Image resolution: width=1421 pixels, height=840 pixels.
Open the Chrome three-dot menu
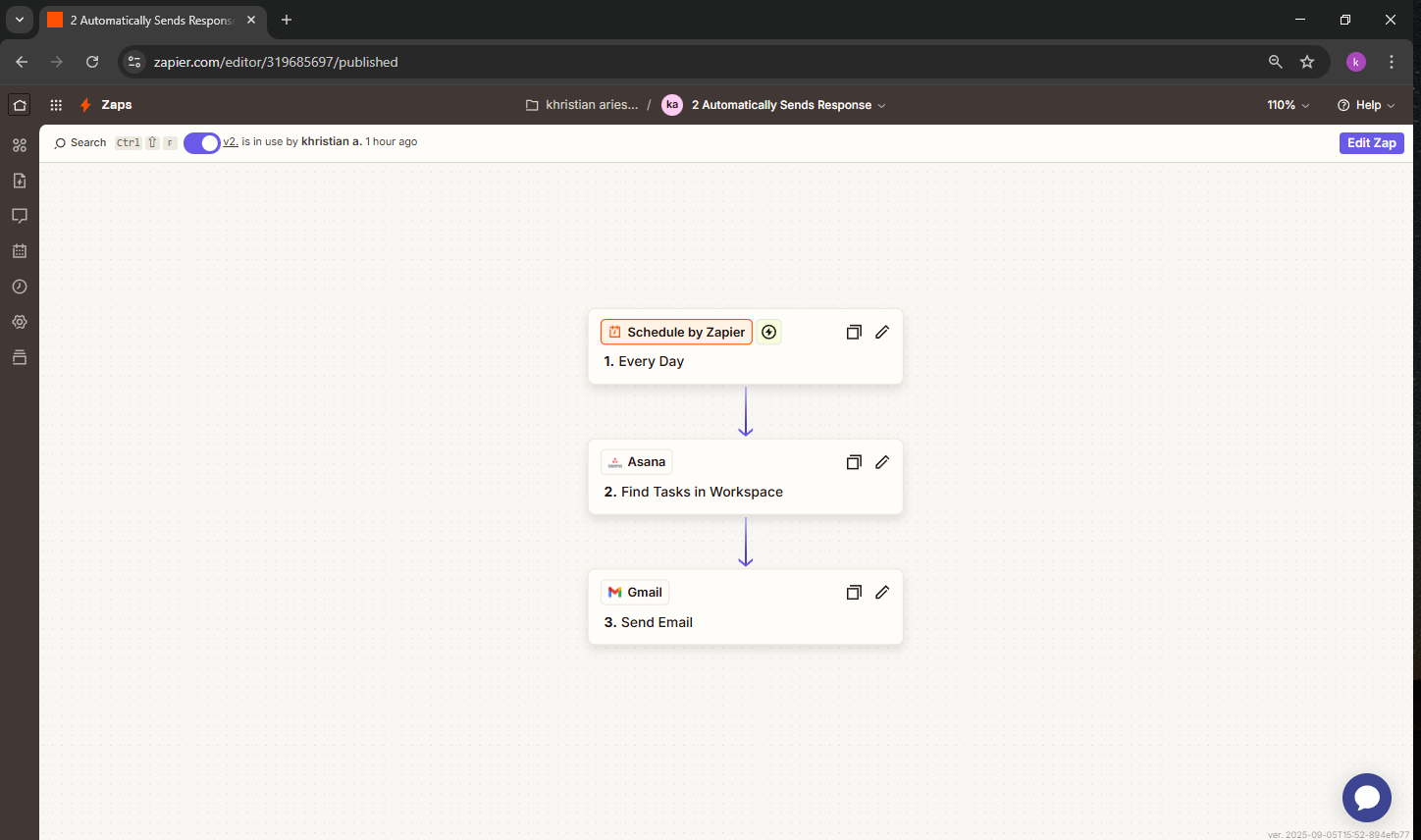pyautogui.click(x=1392, y=62)
